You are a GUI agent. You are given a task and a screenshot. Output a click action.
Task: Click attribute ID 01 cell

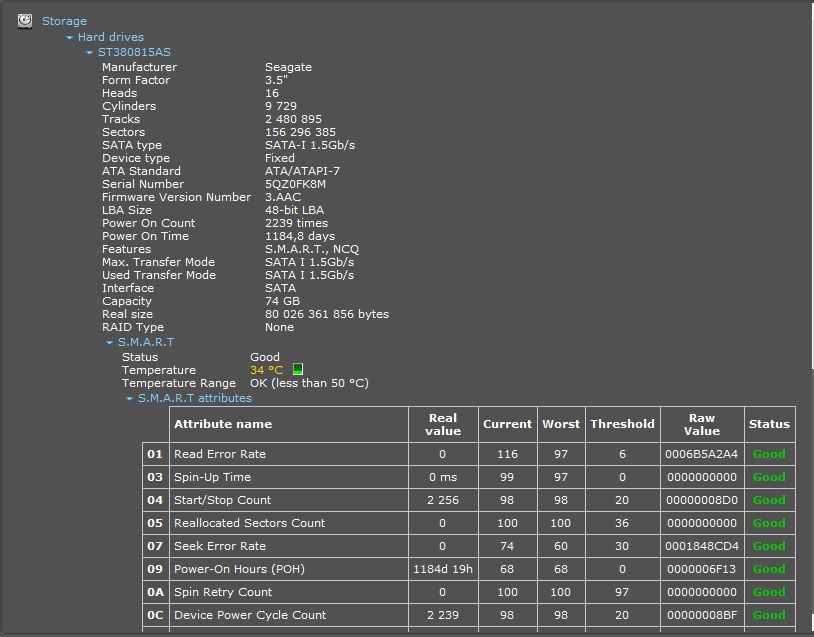click(x=155, y=454)
